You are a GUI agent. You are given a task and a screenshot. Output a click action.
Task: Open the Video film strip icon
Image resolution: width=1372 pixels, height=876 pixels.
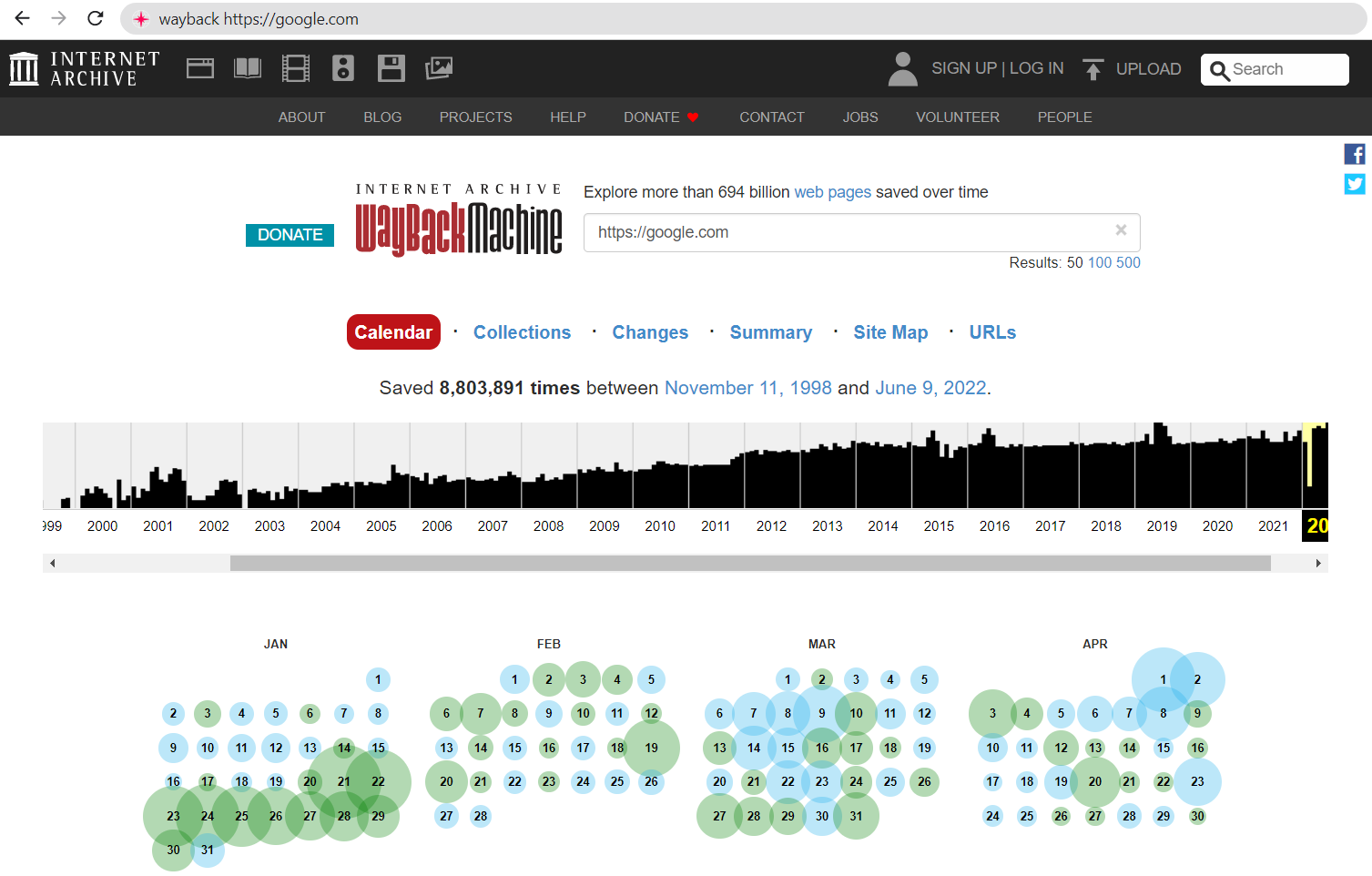pyautogui.click(x=296, y=68)
